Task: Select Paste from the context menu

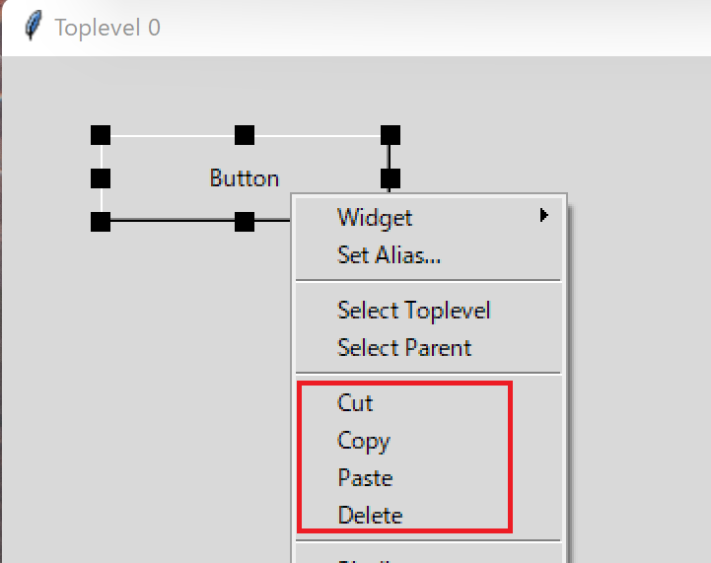Action: click(x=429, y=478)
